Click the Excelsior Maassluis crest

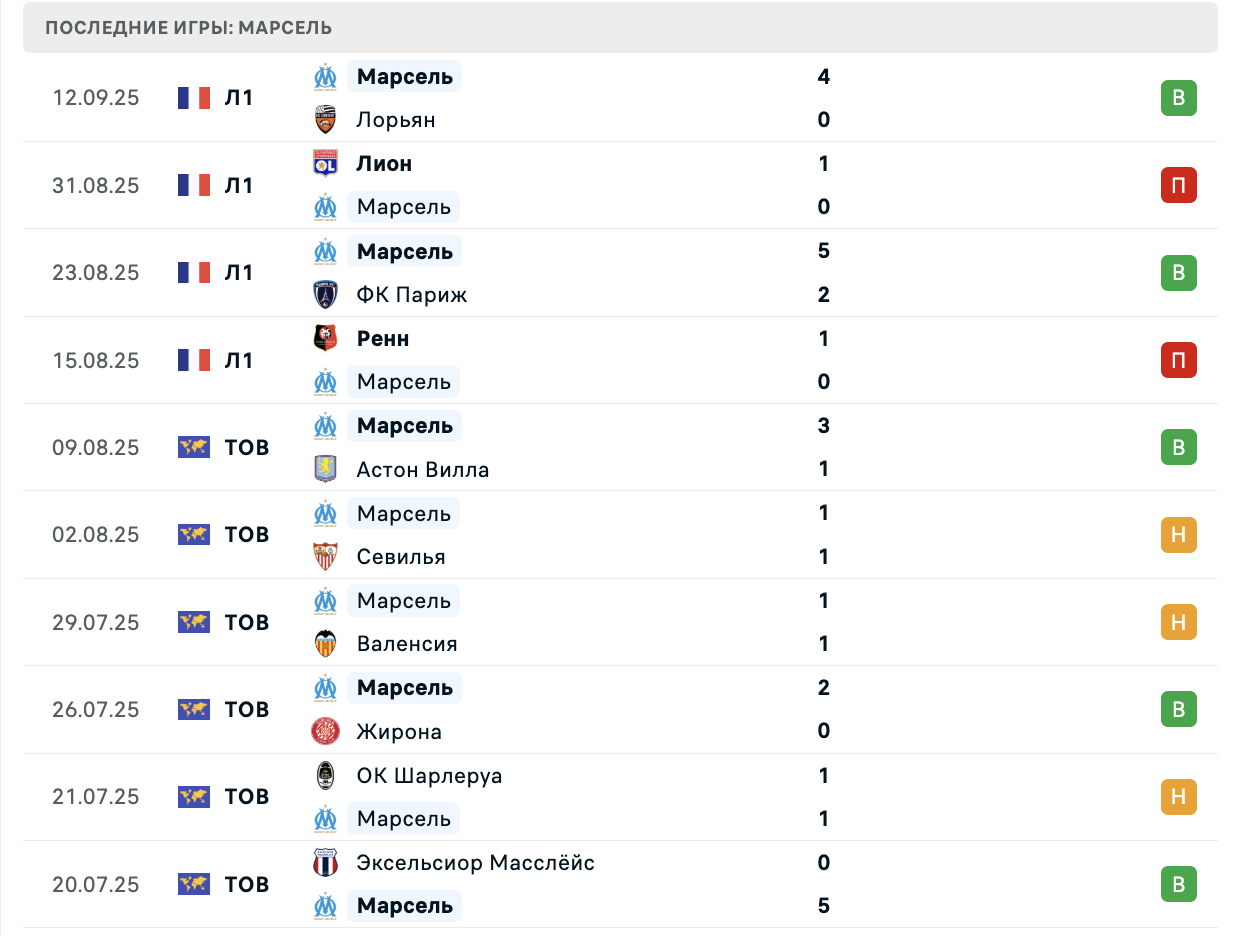point(325,862)
